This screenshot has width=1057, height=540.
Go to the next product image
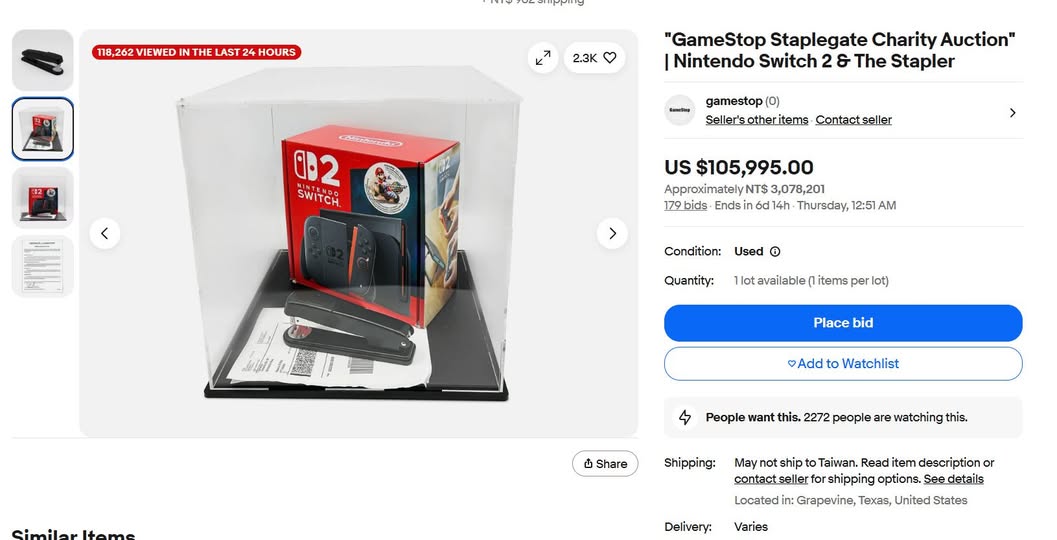pos(612,234)
